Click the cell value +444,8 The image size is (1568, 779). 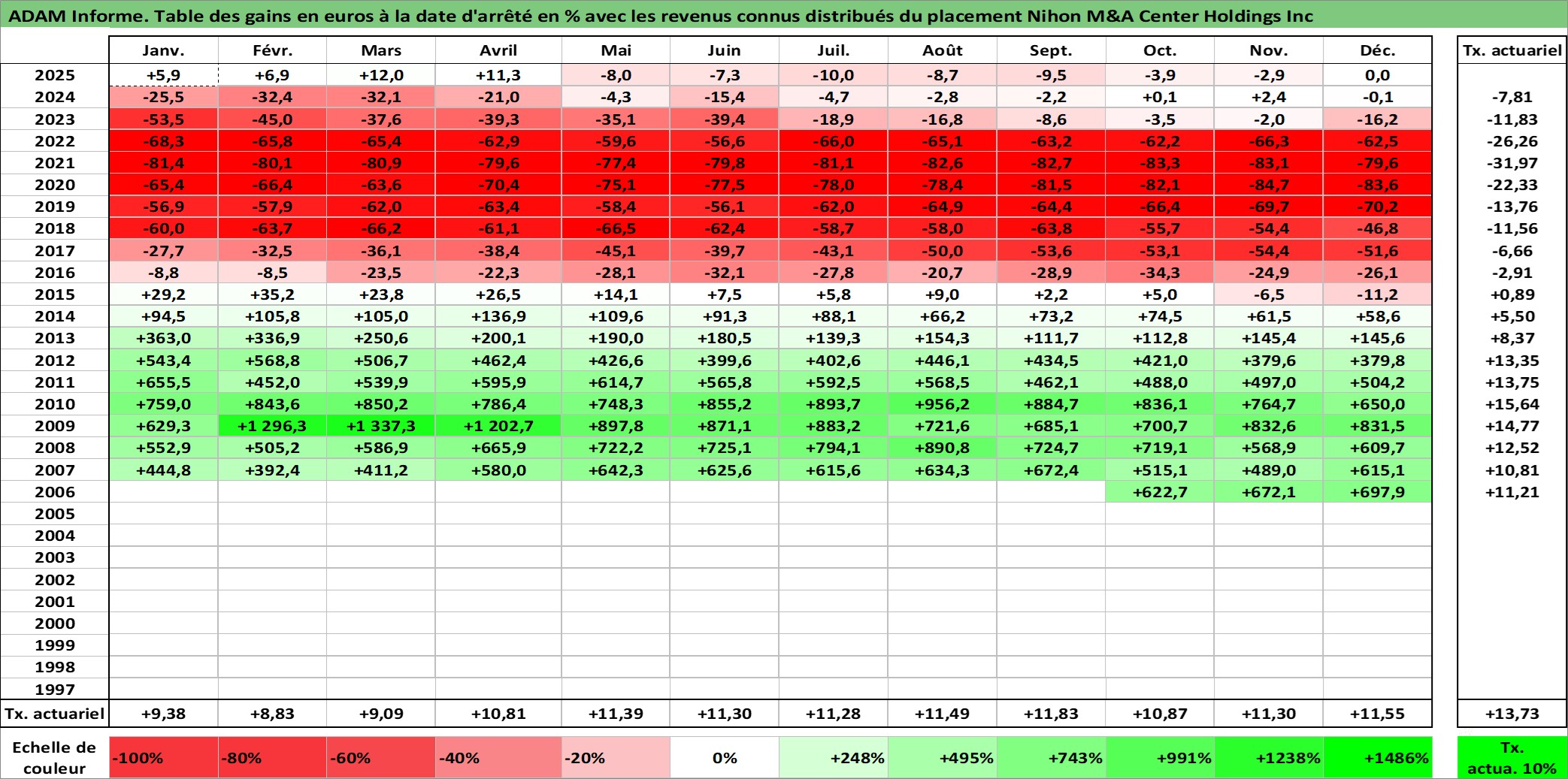(163, 470)
